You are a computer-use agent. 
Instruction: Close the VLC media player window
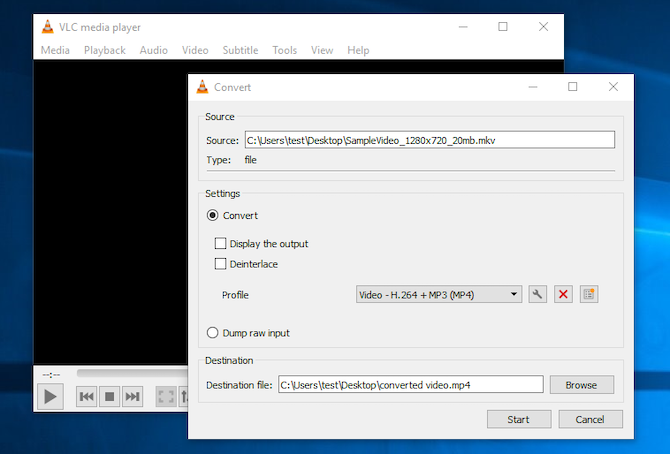pyautogui.click(x=543, y=27)
